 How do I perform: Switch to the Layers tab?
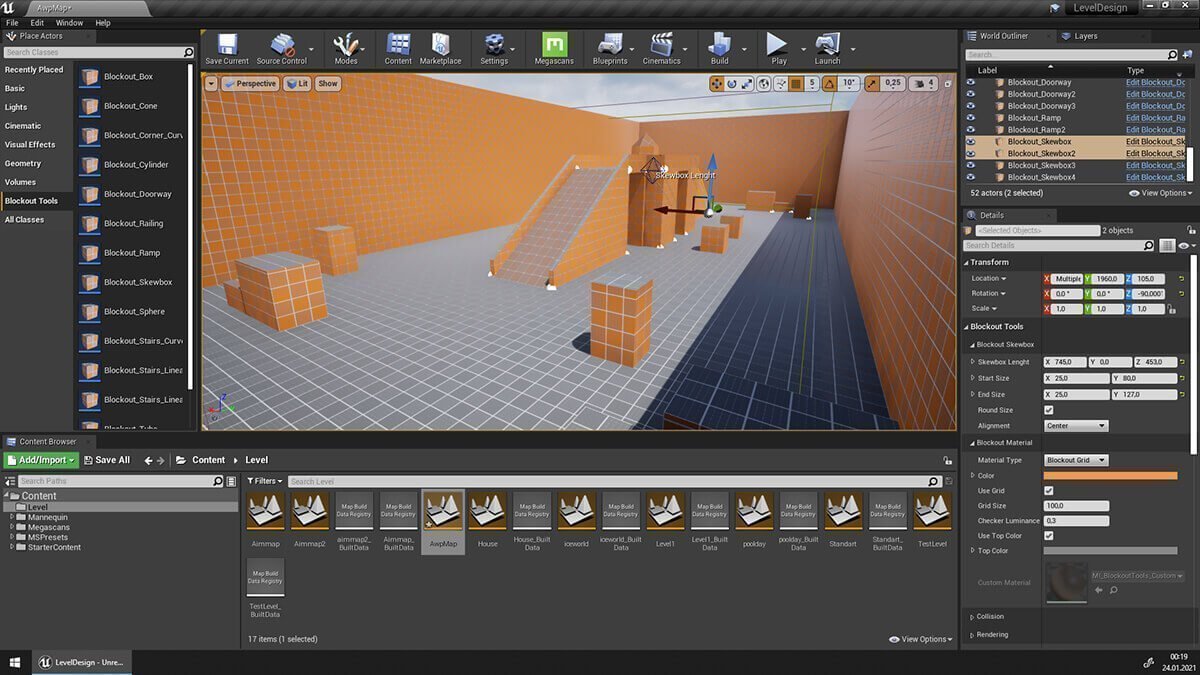coord(1085,36)
